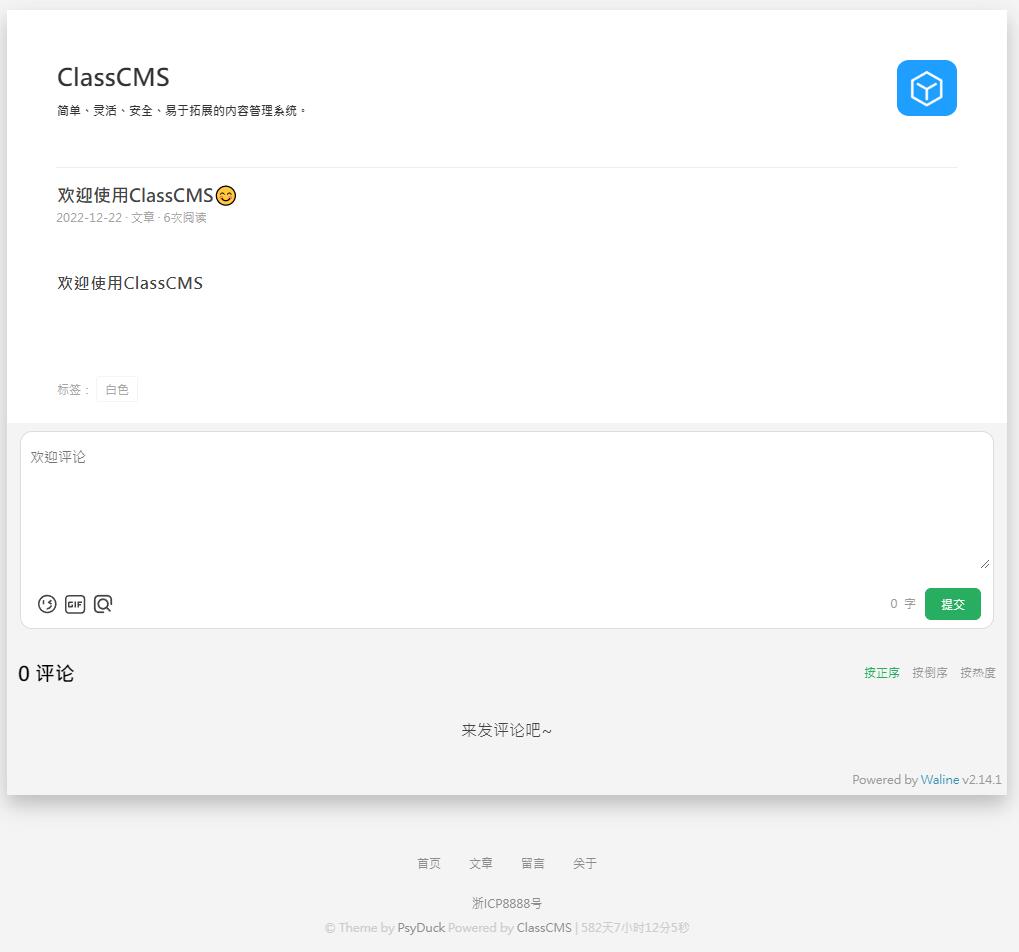
Task: Open the emoji picker in comment box
Action: point(47,604)
